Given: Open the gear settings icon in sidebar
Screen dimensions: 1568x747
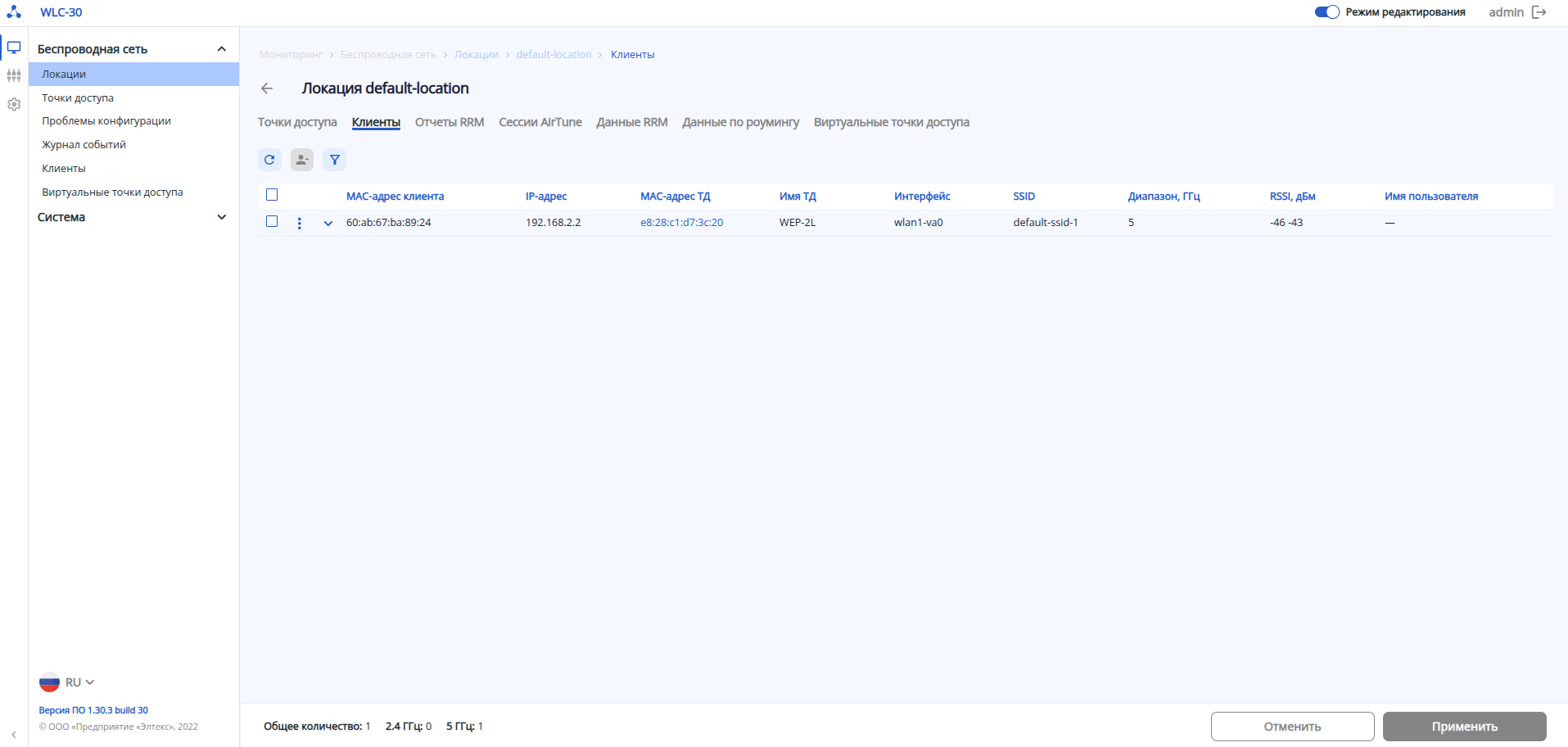Looking at the screenshot, I should tap(14, 105).
